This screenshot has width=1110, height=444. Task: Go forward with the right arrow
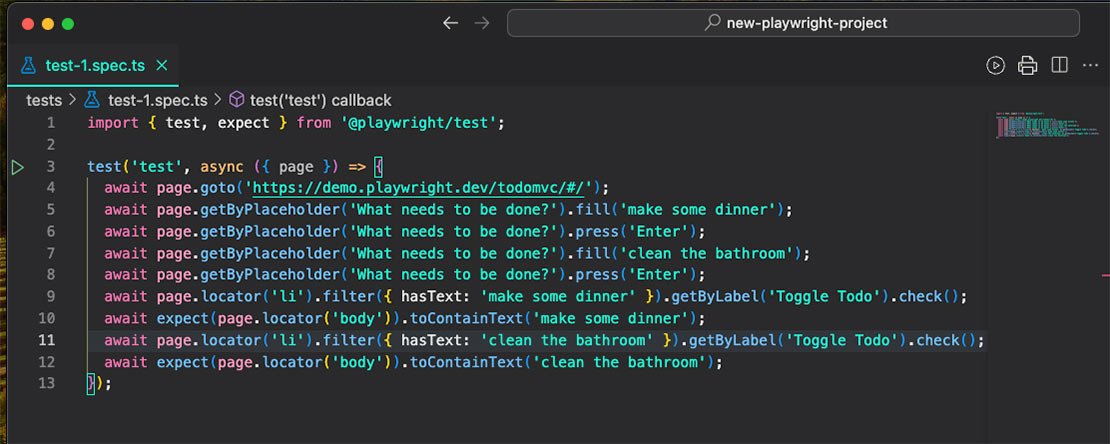point(482,23)
